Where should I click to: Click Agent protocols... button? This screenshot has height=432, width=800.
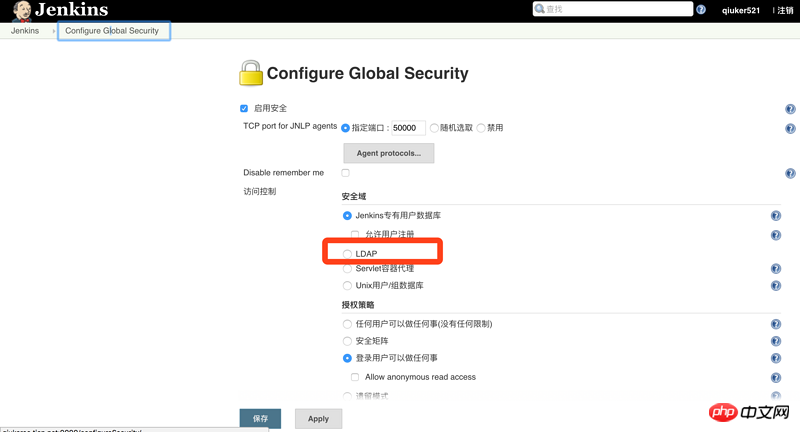(x=389, y=153)
